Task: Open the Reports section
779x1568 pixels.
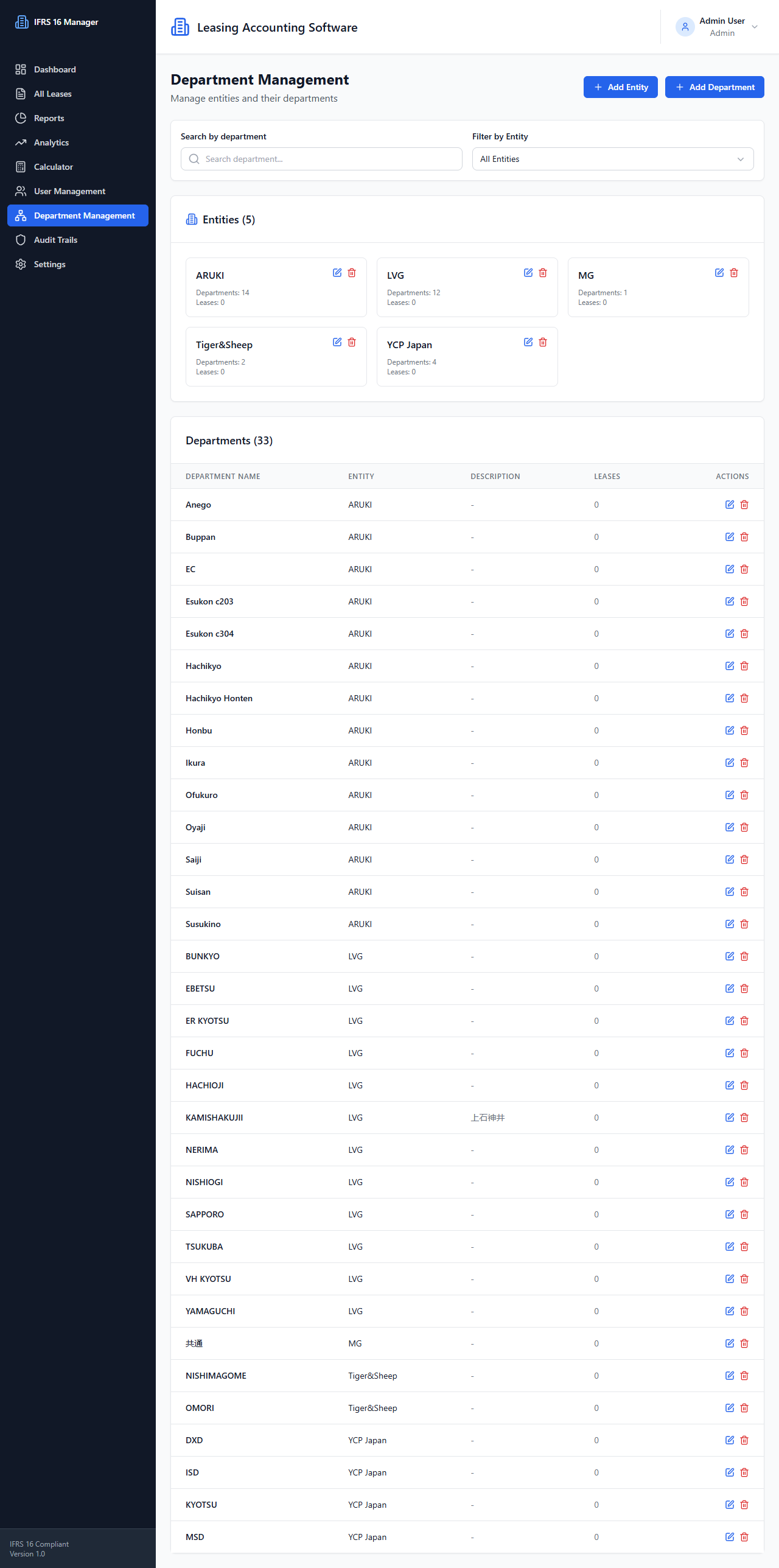Action: click(x=78, y=118)
